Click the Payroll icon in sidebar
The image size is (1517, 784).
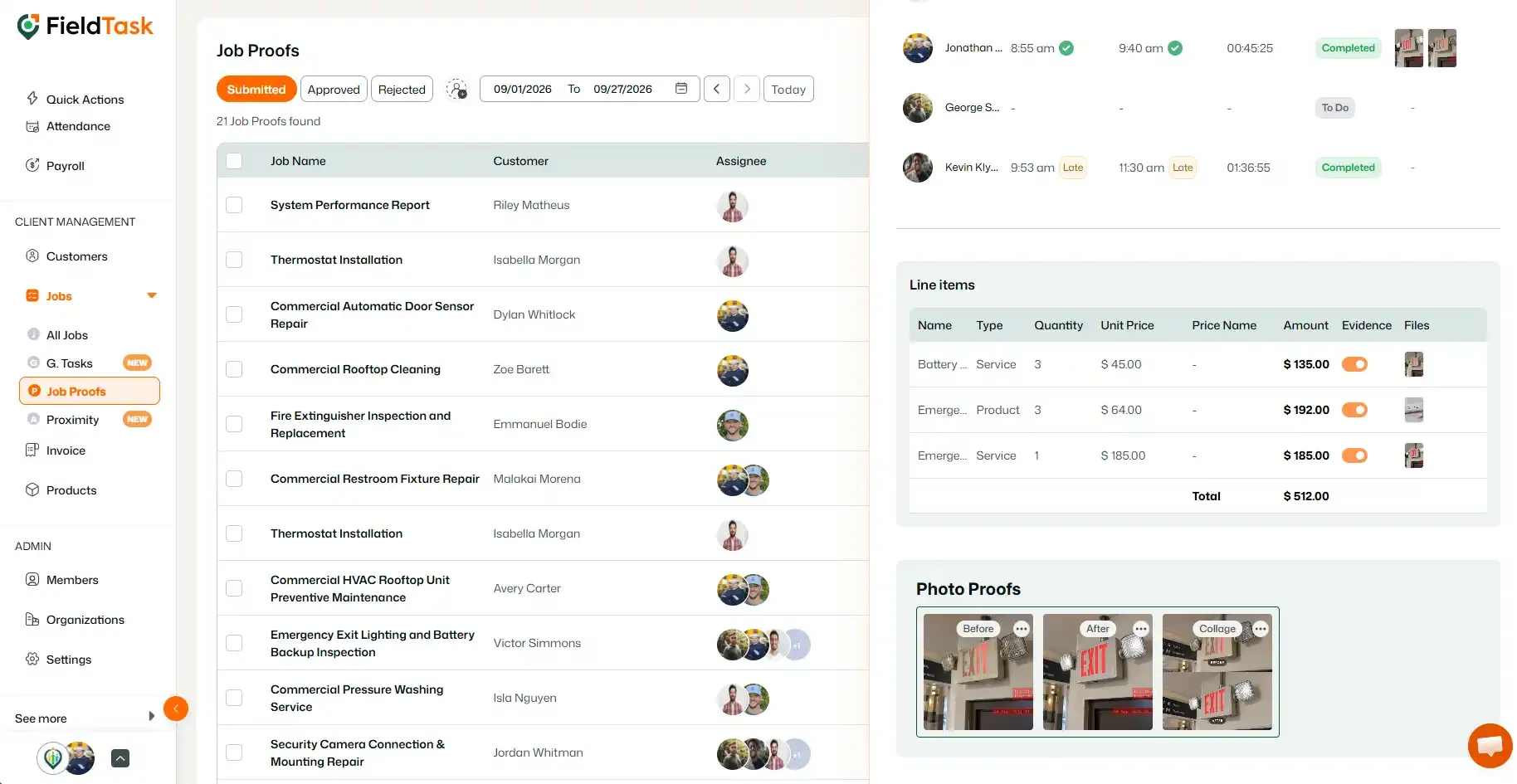pyautogui.click(x=32, y=165)
